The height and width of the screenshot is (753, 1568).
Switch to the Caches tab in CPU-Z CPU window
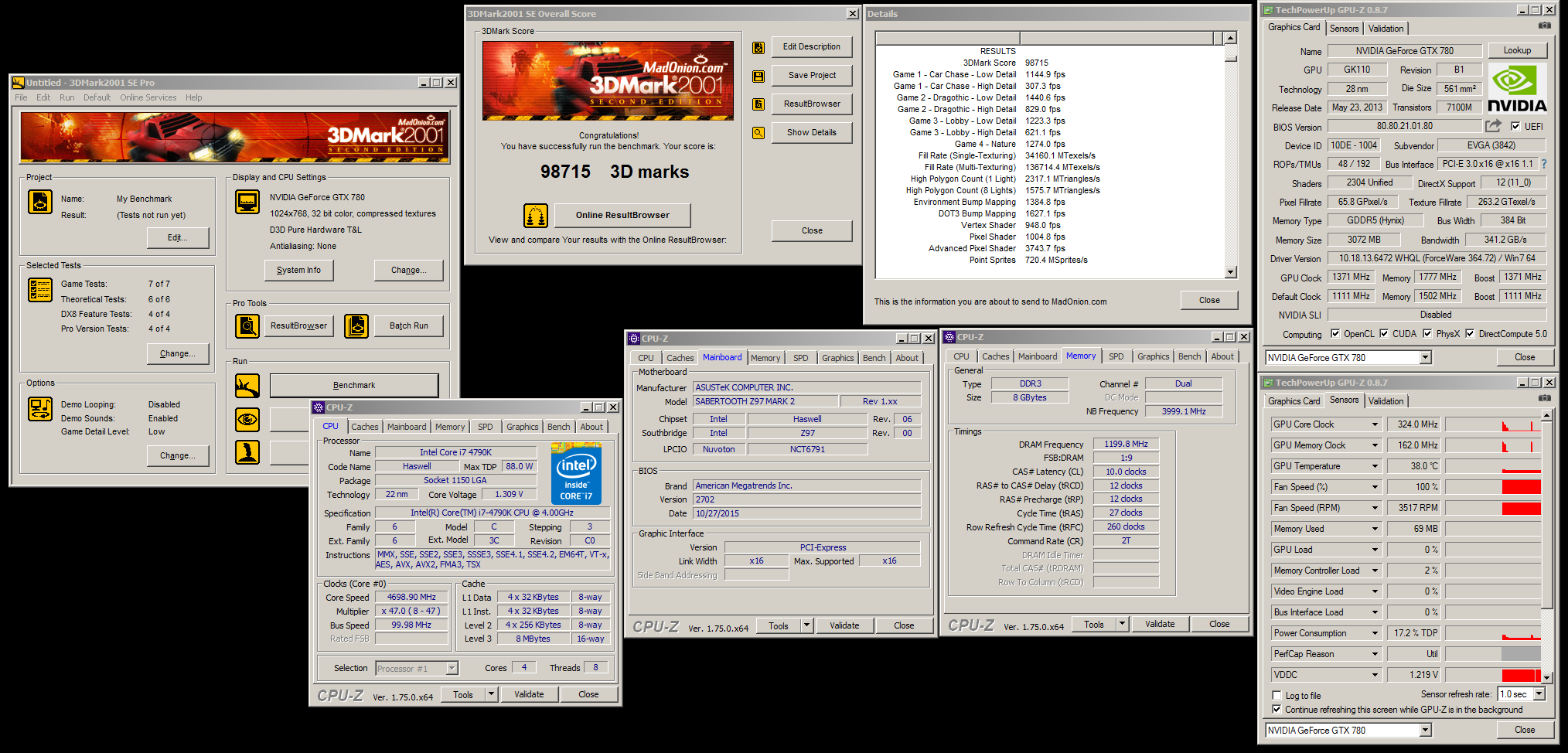(x=365, y=427)
